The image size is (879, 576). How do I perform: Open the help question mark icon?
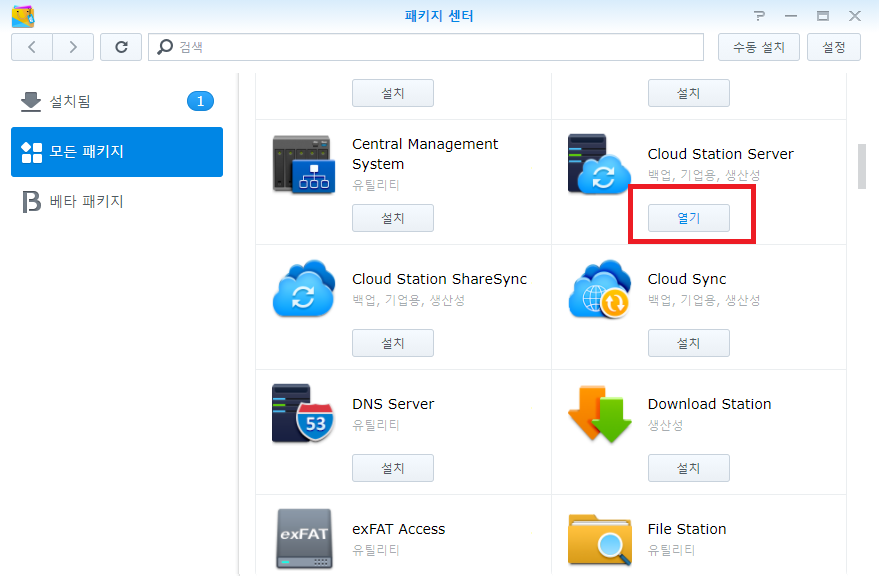pyautogui.click(x=759, y=16)
